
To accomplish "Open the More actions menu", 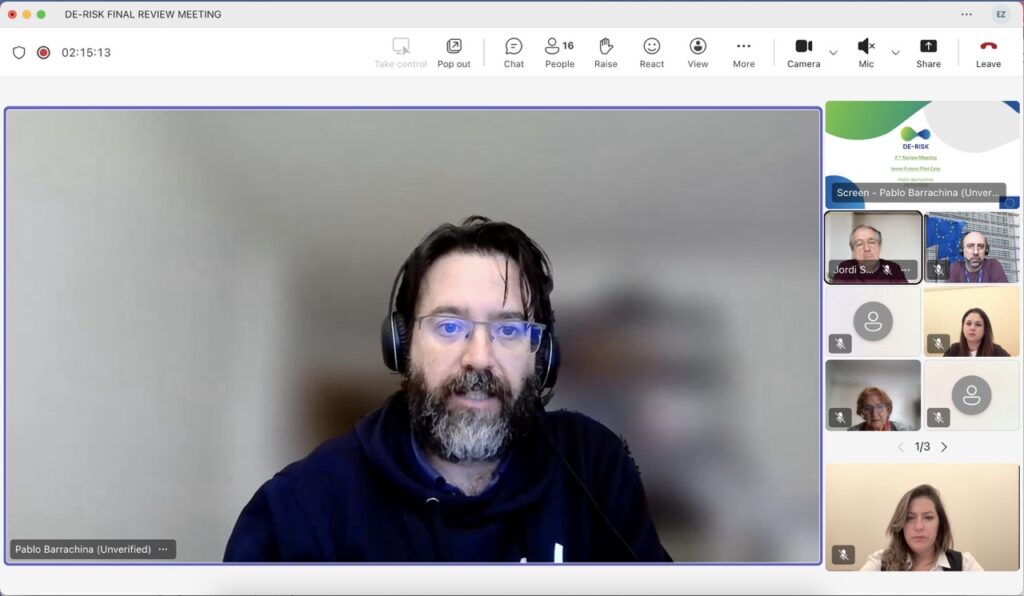I will click(743, 52).
